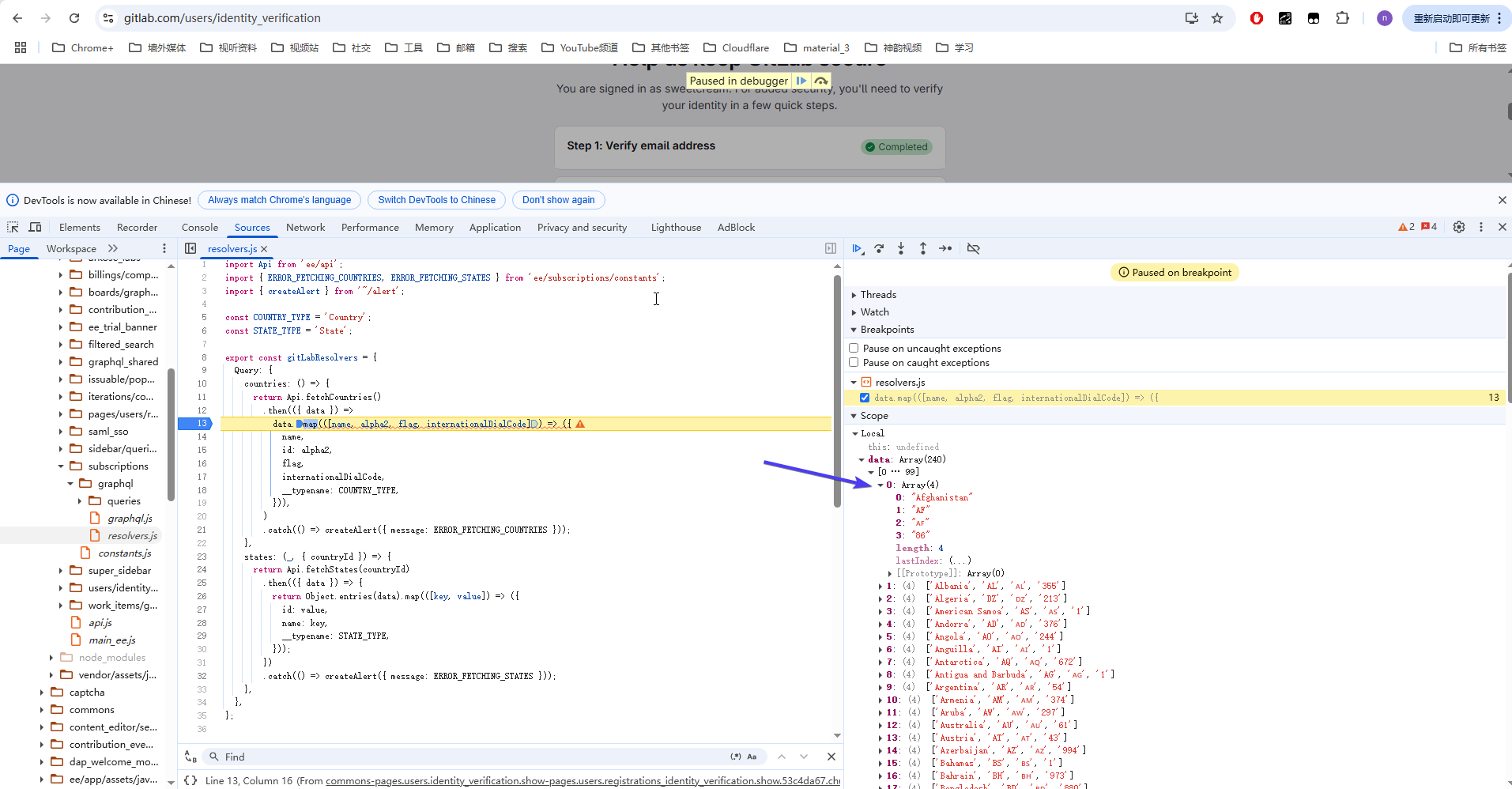Collapse the Scope section

click(x=854, y=416)
